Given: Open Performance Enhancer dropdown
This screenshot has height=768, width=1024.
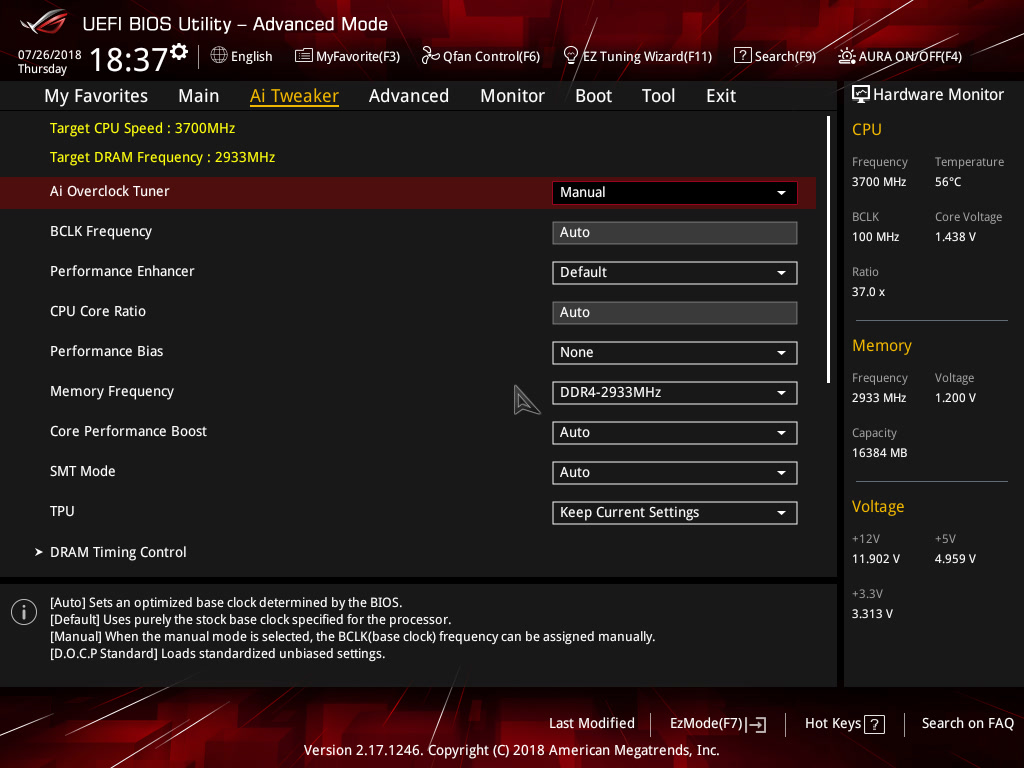Looking at the screenshot, I should pyautogui.click(x=675, y=272).
